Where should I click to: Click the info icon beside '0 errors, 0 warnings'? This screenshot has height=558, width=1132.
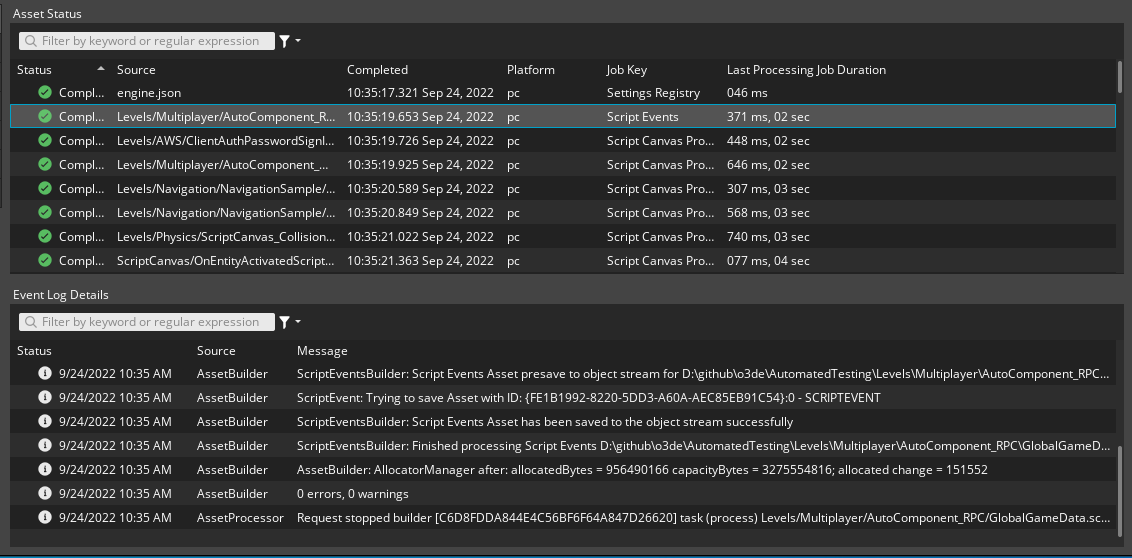click(44, 493)
